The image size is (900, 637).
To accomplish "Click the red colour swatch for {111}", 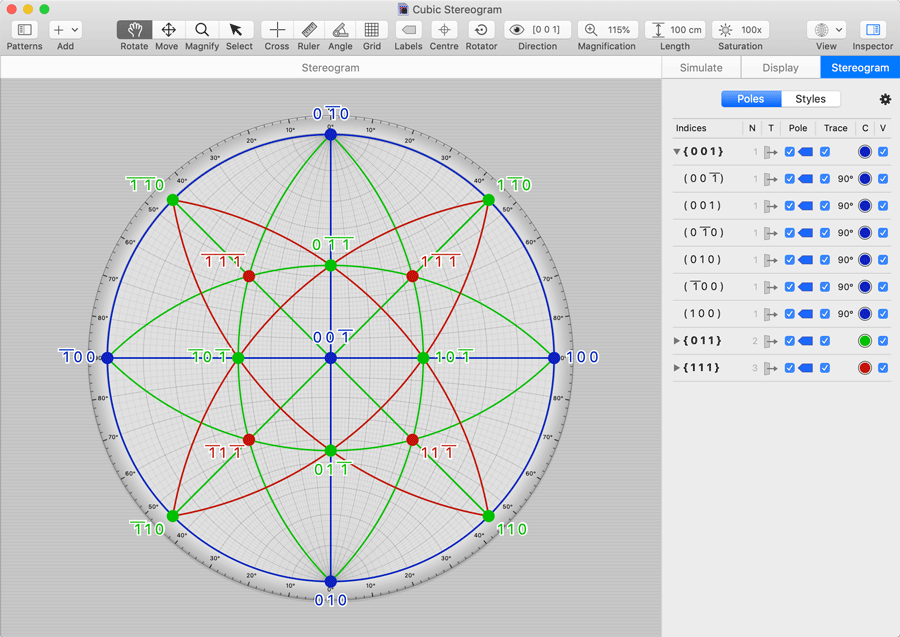I will click(x=865, y=368).
